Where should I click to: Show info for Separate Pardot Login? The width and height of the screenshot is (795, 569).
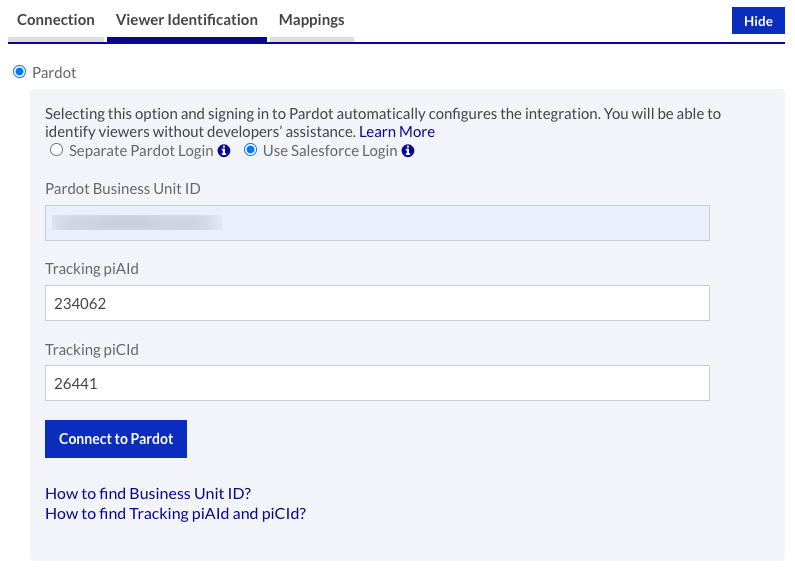[224, 151]
